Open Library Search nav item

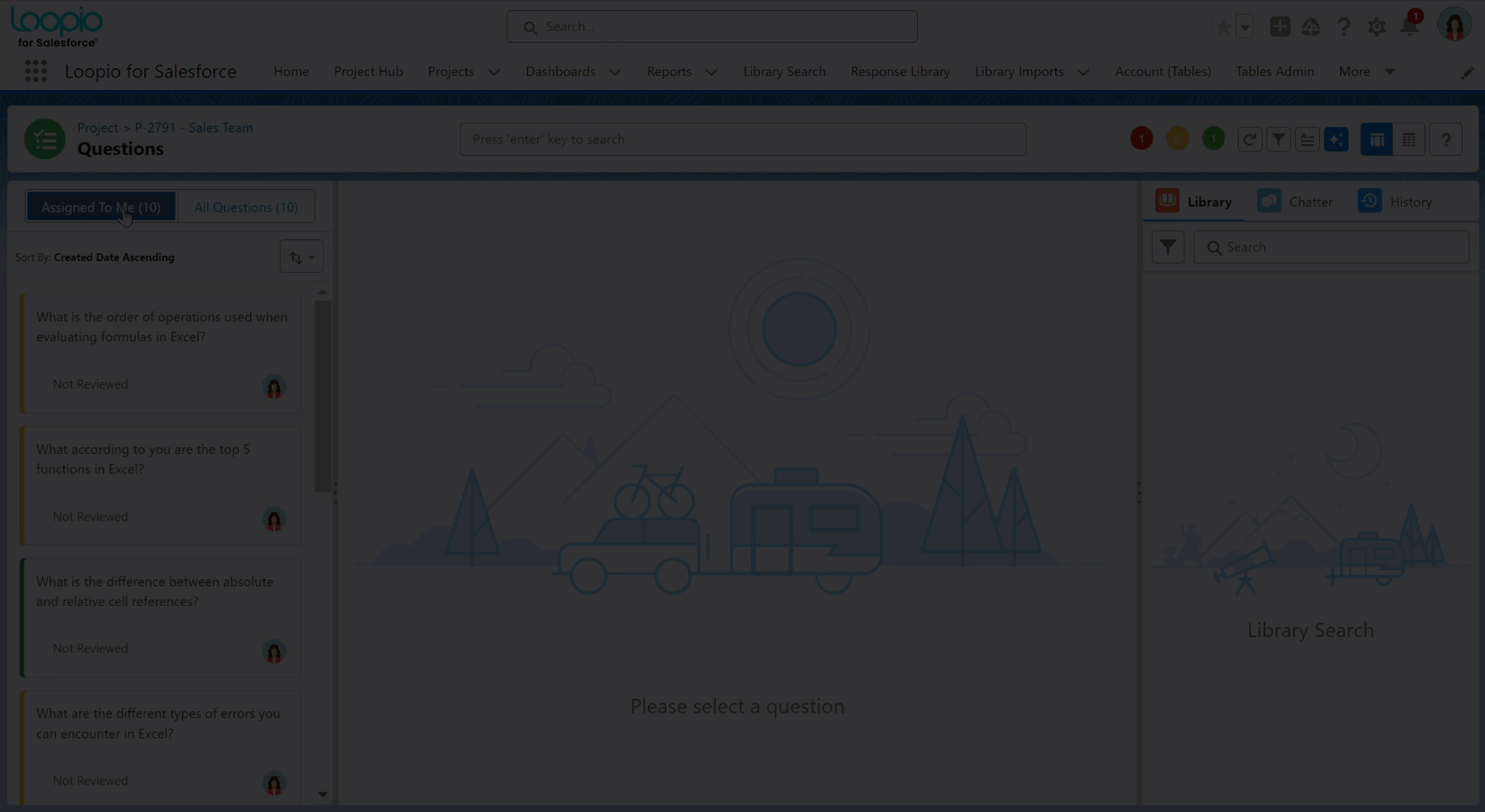(x=784, y=71)
